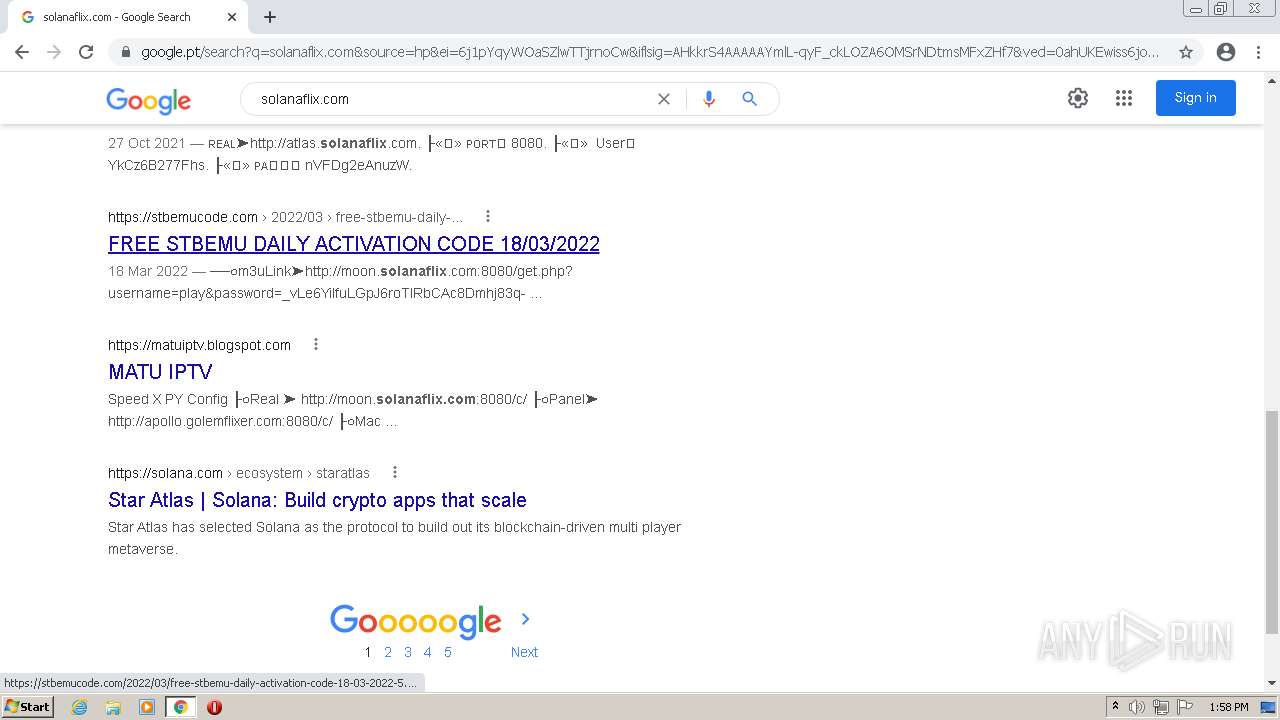Click the vertical page scrollbar thumb
Screen dimensions: 1280x720
click(x=1272, y=522)
